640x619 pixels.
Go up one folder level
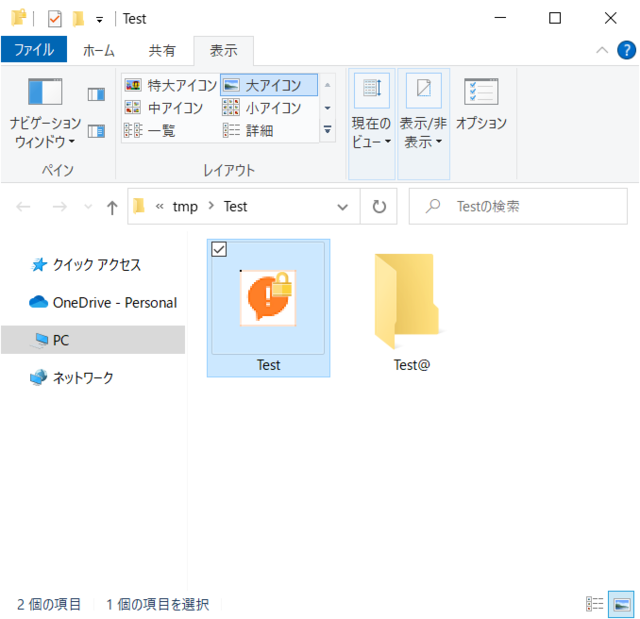112,207
